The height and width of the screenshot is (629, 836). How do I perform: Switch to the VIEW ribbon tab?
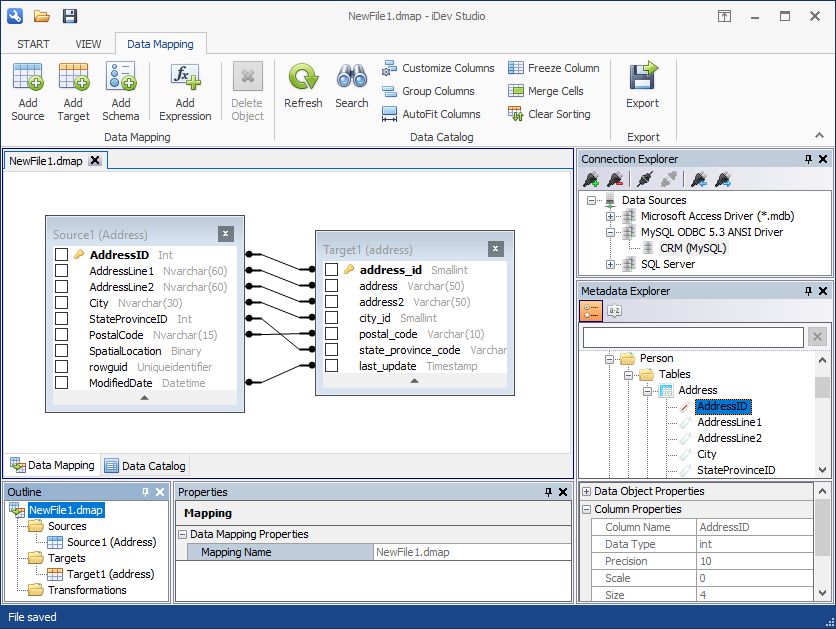coord(88,44)
